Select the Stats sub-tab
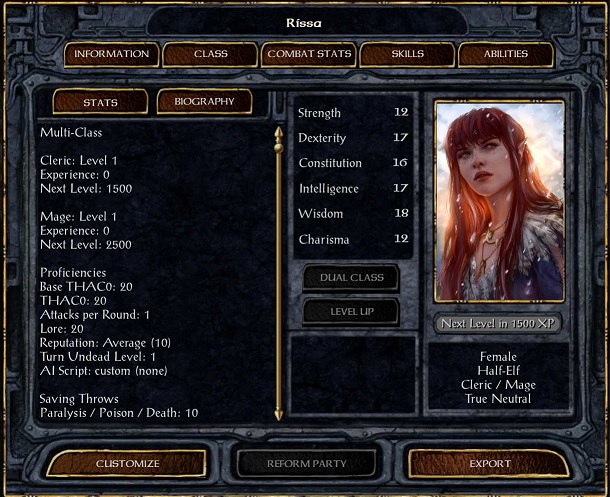The height and width of the screenshot is (497, 610). coord(100,102)
